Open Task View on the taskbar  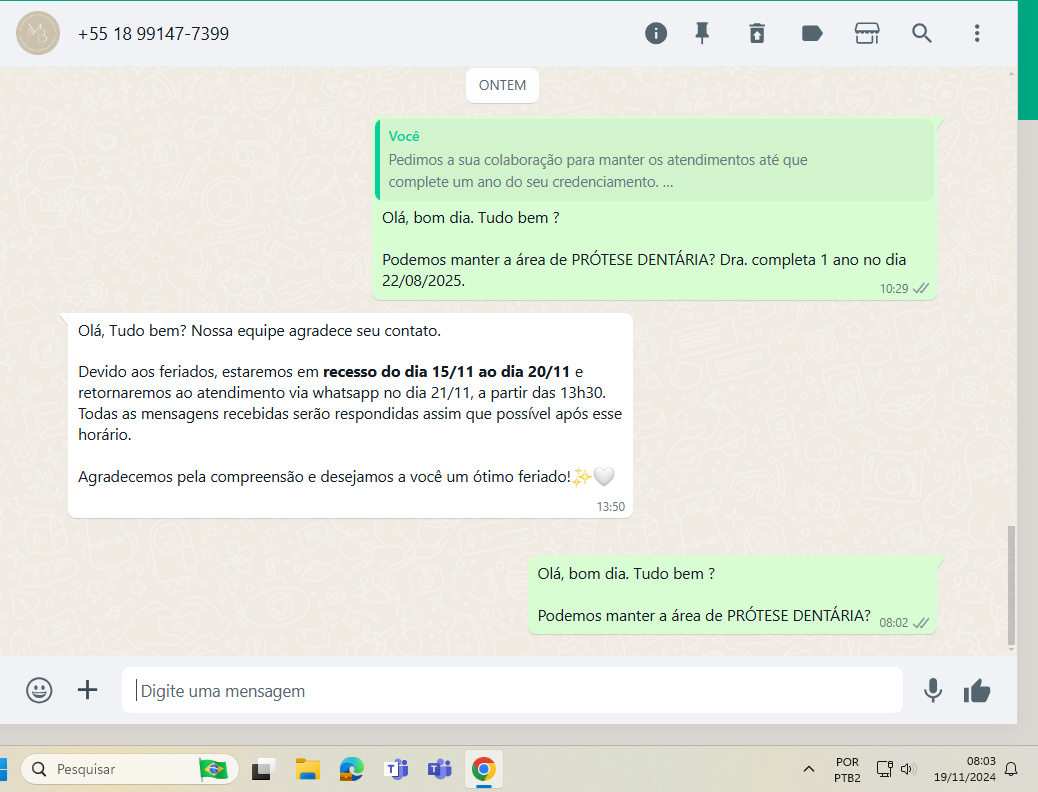(263, 769)
